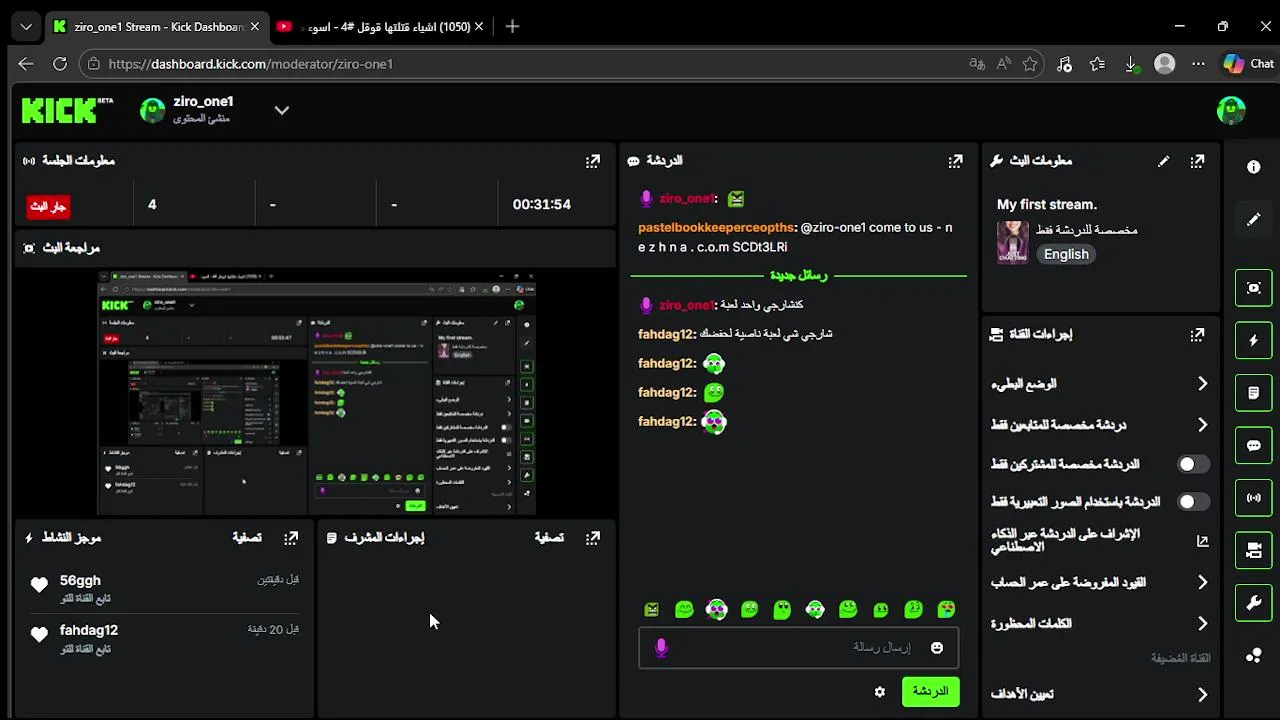Click the KICK logo
Image resolution: width=1280 pixels, height=720 pixels.
66,110
